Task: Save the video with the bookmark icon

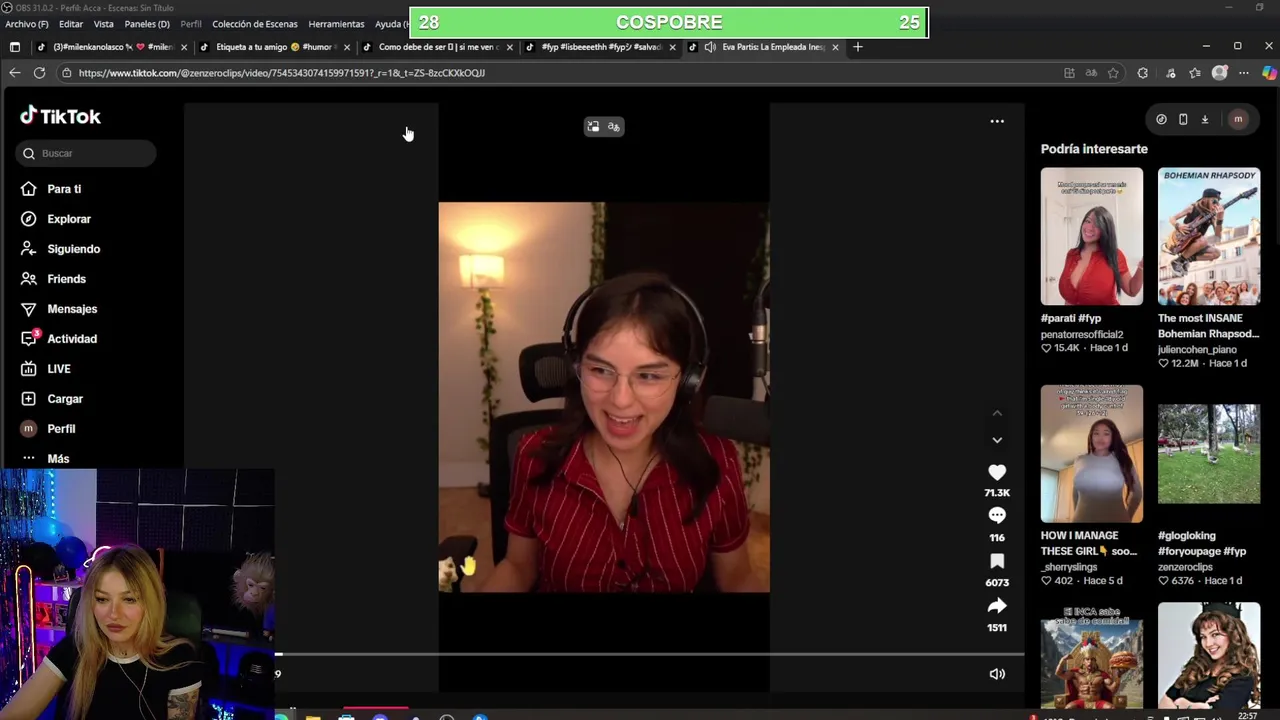Action: (997, 561)
